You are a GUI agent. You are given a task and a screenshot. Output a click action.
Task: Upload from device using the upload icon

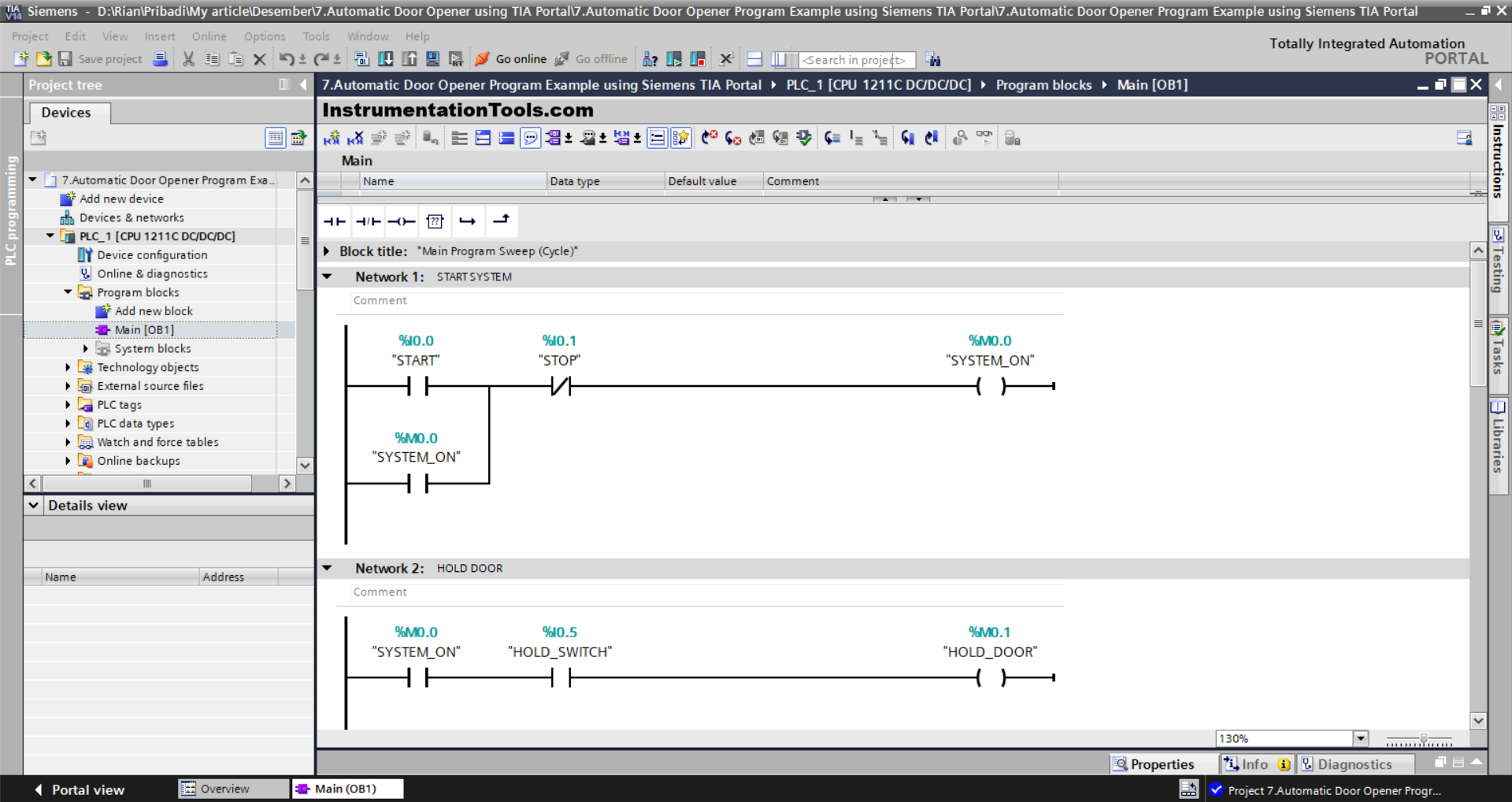pos(409,59)
